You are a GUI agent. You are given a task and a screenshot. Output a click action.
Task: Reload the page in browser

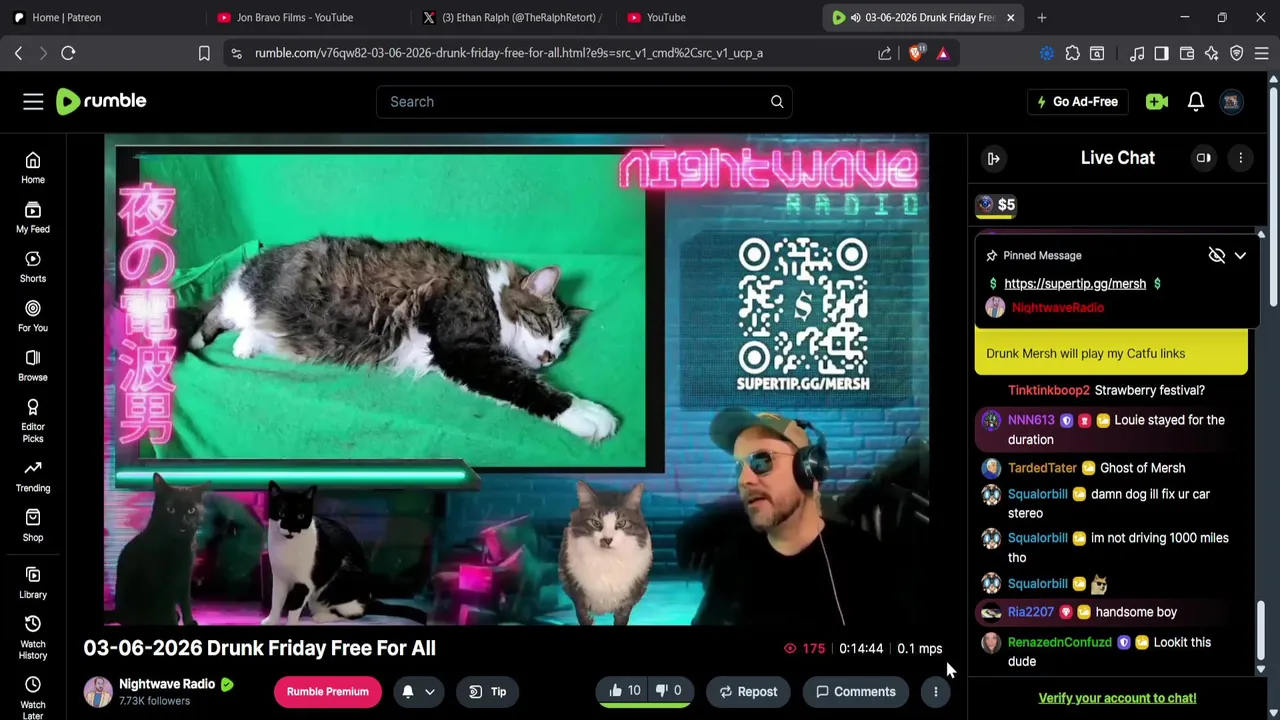pyautogui.click(x=68, y=53)
